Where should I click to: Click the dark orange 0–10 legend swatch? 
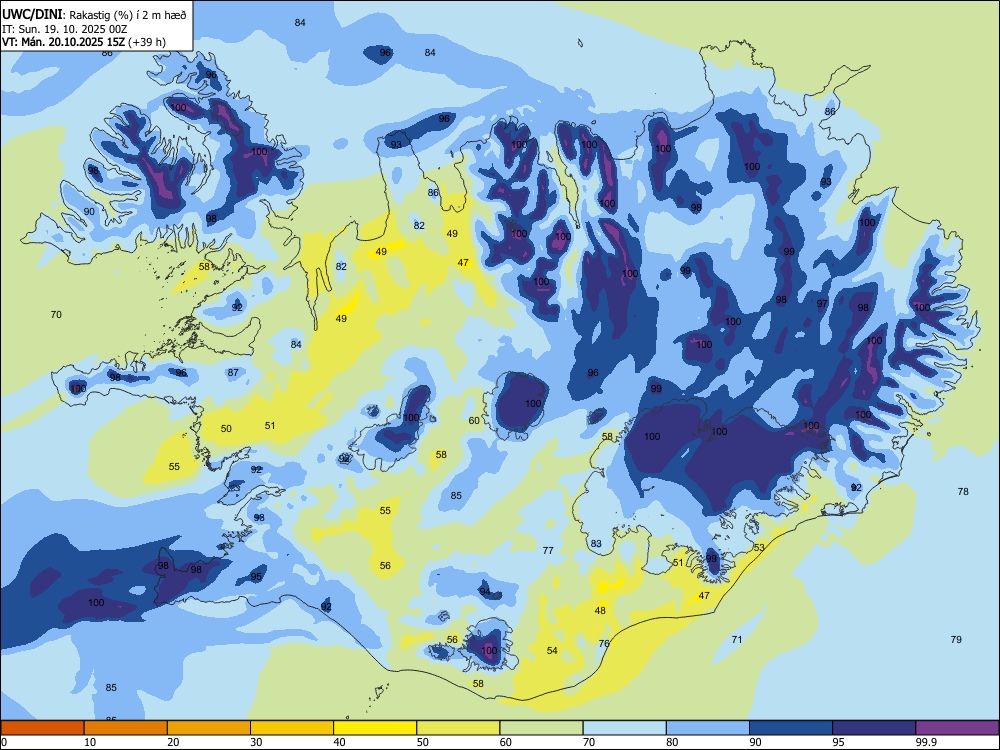[42, 728]
